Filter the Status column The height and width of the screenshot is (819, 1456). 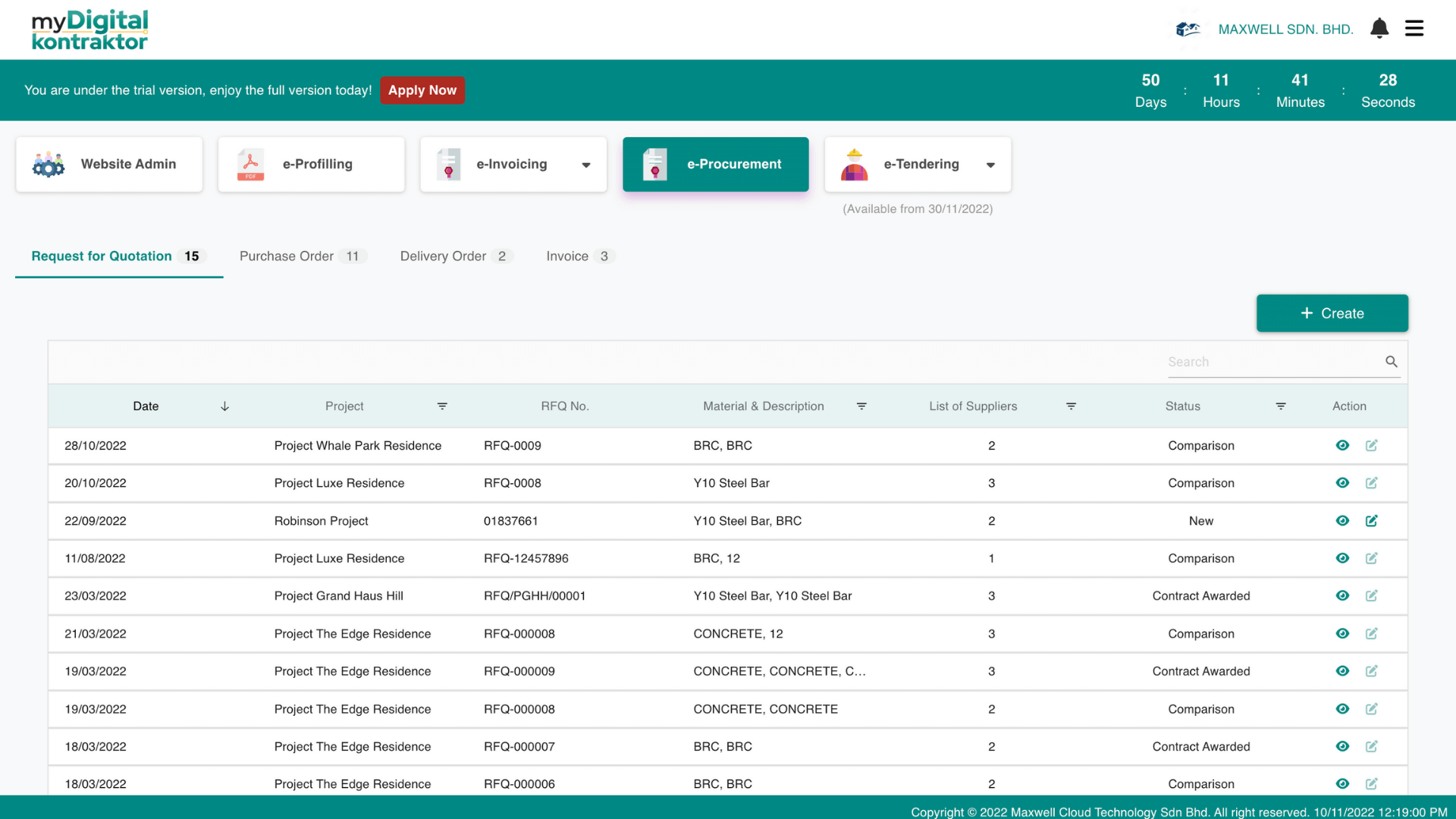pyautogui.click(x=1281, y=406)
